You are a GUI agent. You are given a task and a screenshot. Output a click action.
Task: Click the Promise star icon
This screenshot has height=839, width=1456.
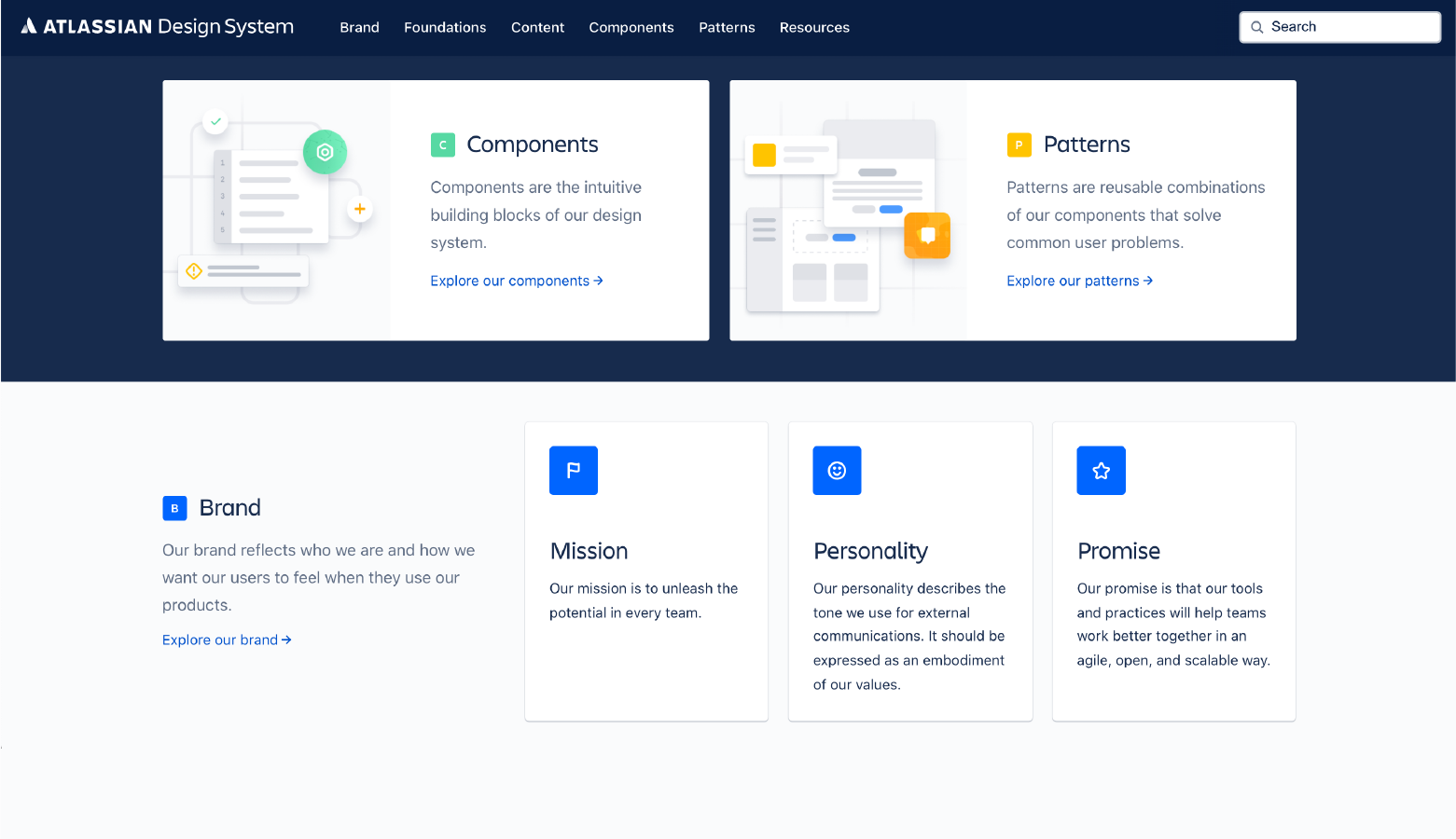(1102, 471)
